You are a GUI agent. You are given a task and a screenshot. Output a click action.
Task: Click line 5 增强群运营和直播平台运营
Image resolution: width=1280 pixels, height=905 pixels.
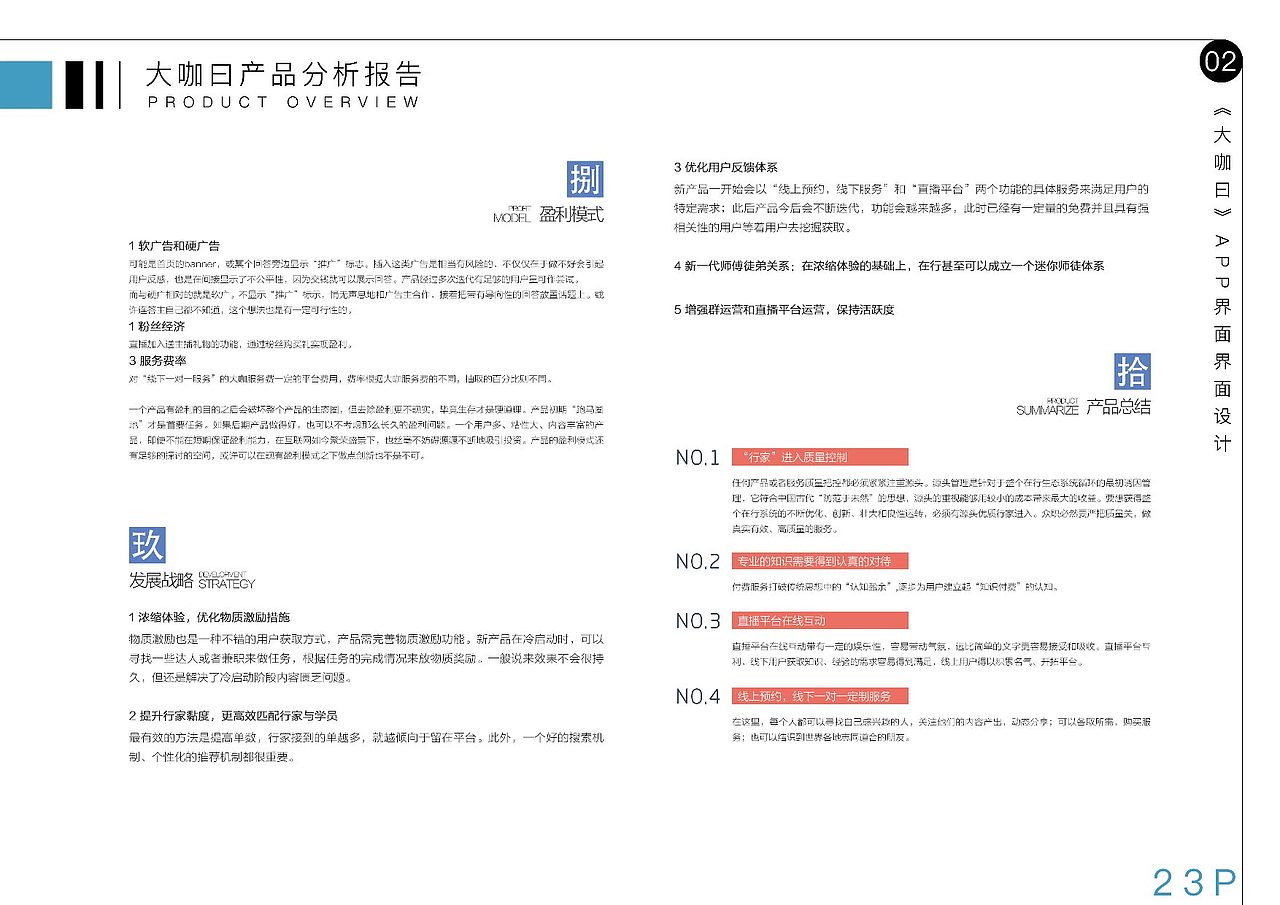(x=784, y=310)
